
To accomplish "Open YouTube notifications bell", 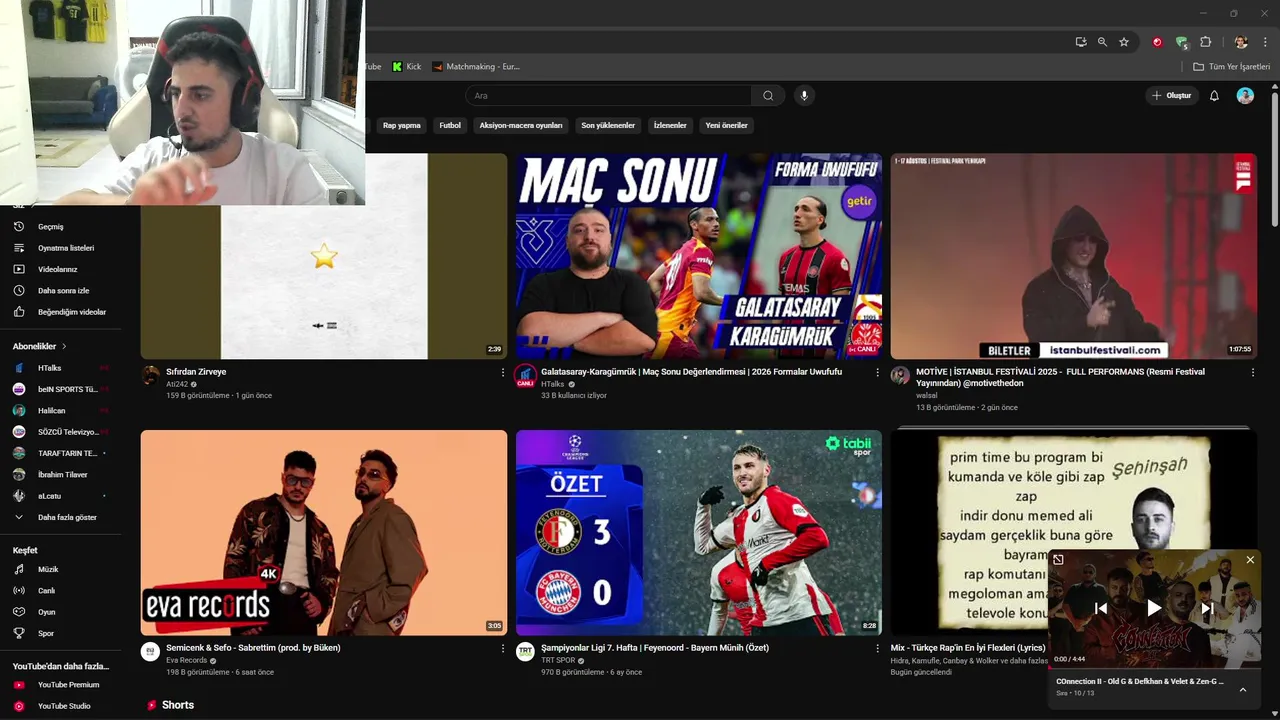I will click(1214, 96).
